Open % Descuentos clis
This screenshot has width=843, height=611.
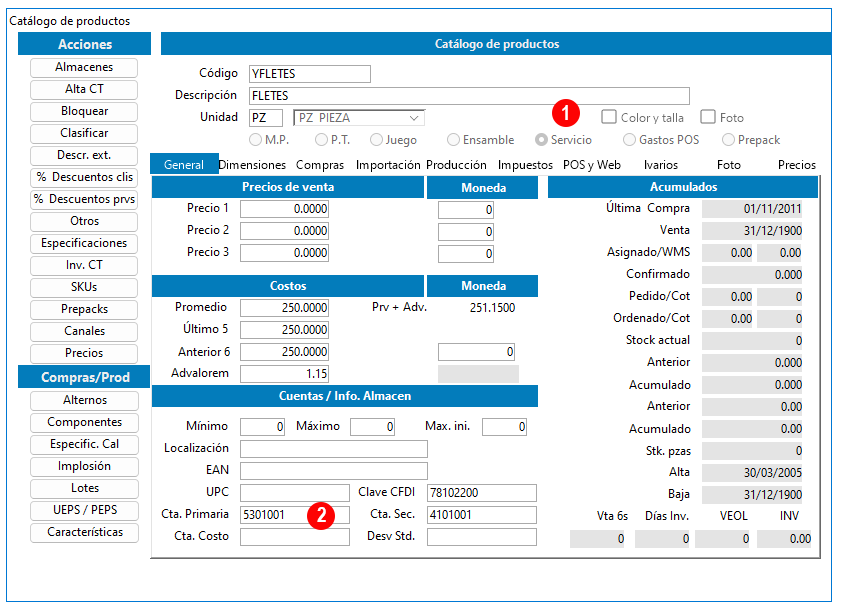click(x=84, y=177)
